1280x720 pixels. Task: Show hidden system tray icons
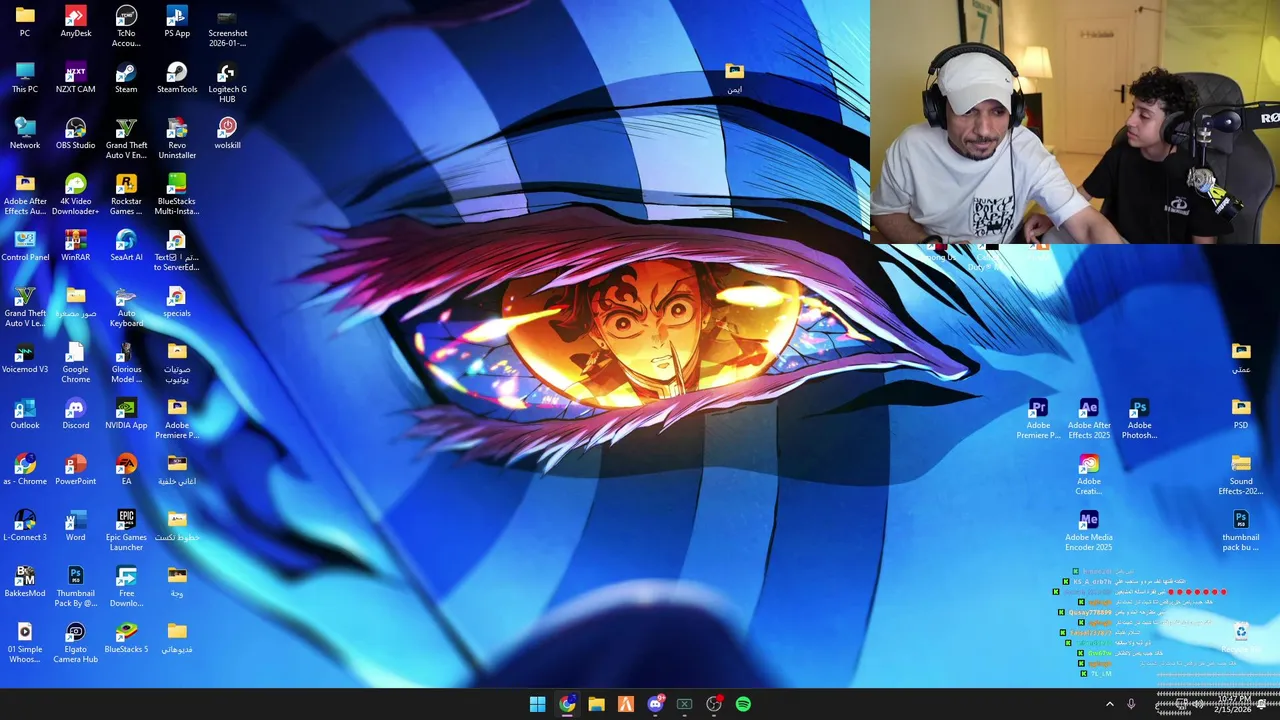(1109, 704)
